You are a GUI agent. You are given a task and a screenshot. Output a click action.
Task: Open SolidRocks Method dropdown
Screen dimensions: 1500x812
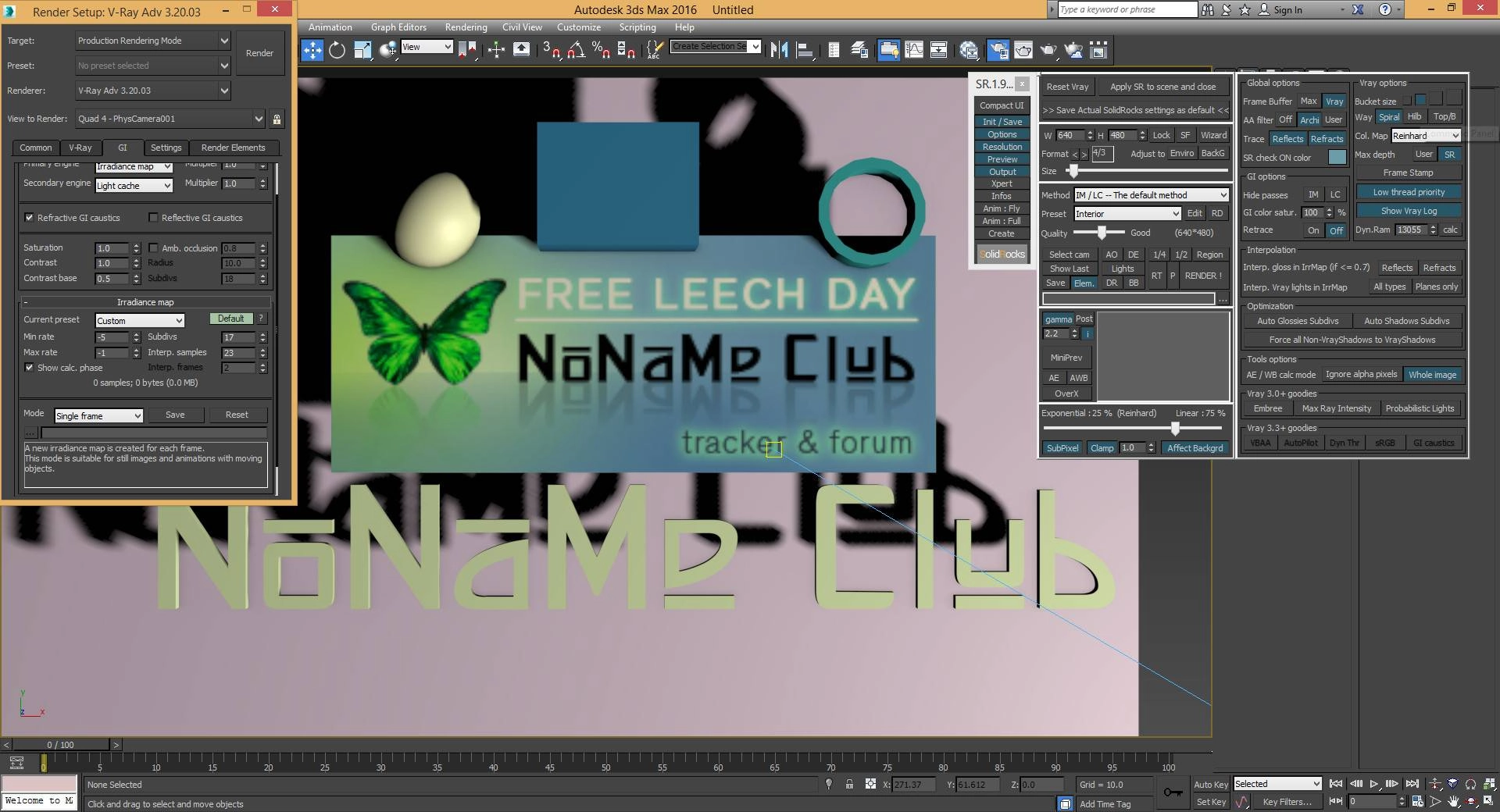1151,195
